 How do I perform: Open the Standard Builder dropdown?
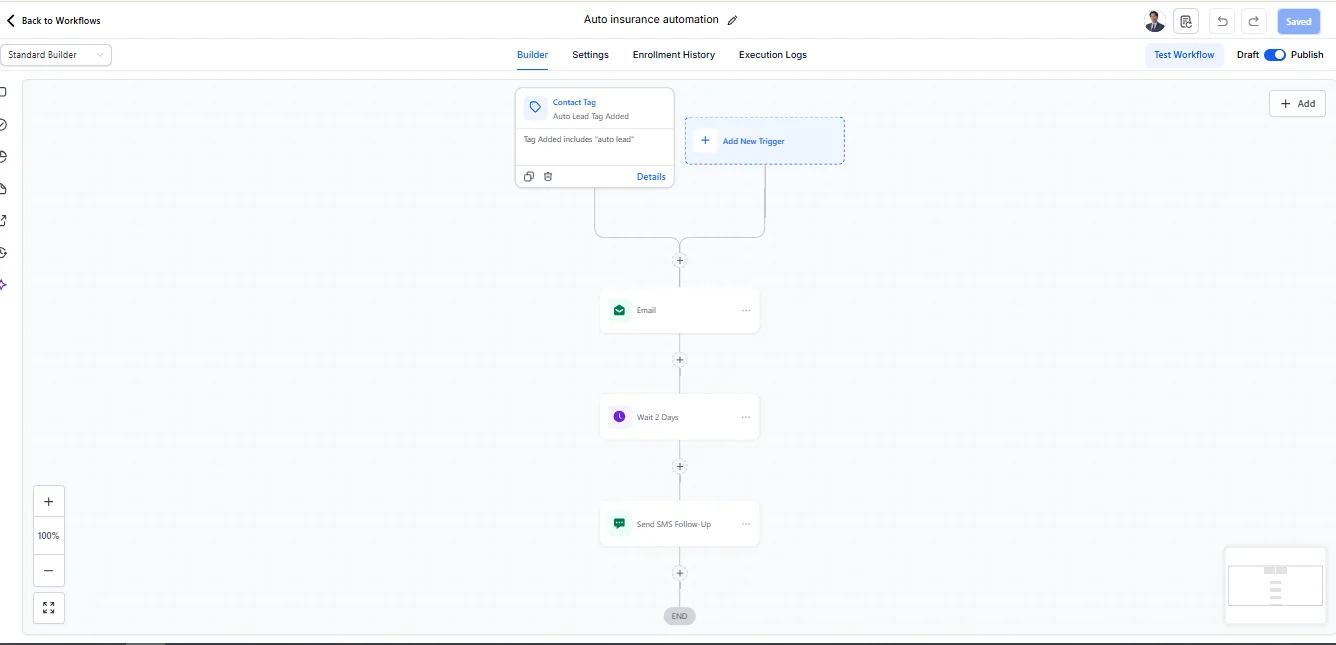click(55, 55)
